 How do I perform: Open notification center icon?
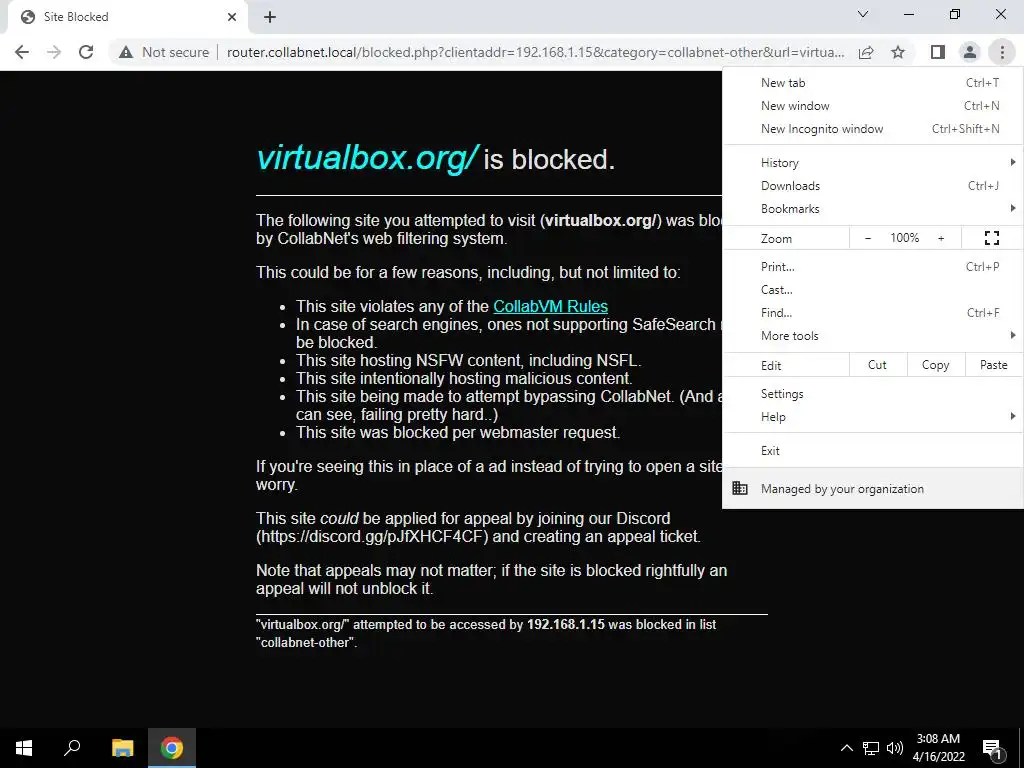992,748
